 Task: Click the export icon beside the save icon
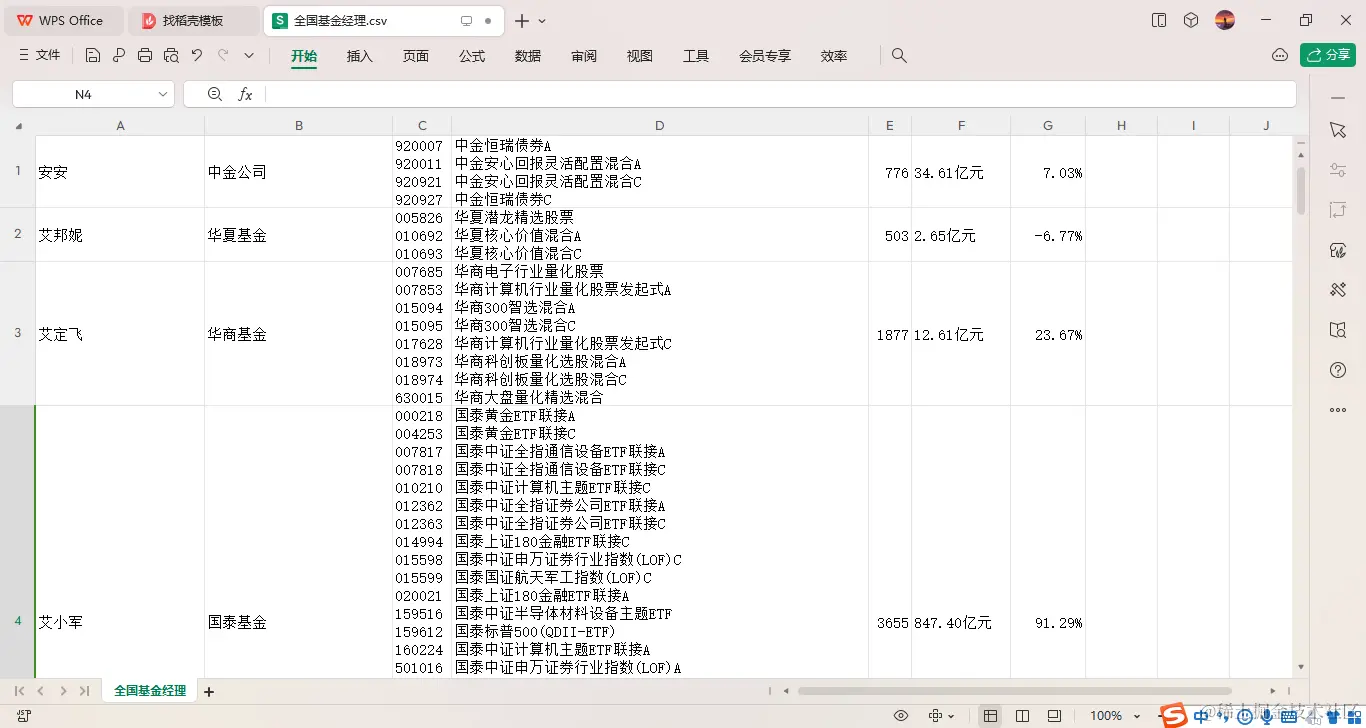119,56
